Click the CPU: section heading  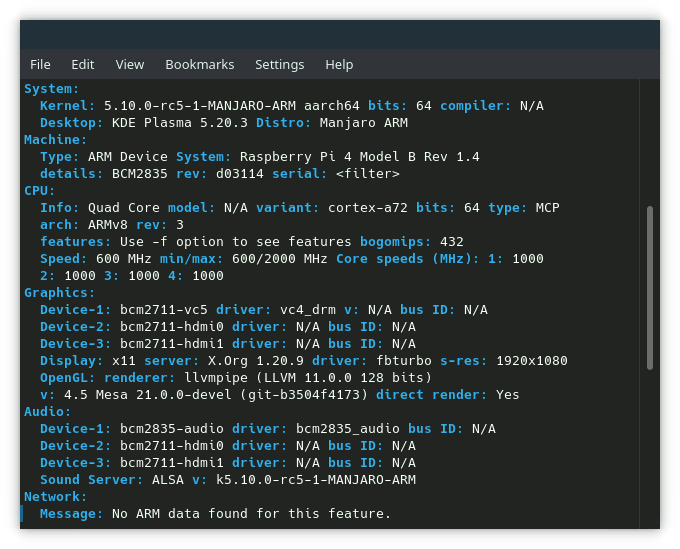coord(40,191)
